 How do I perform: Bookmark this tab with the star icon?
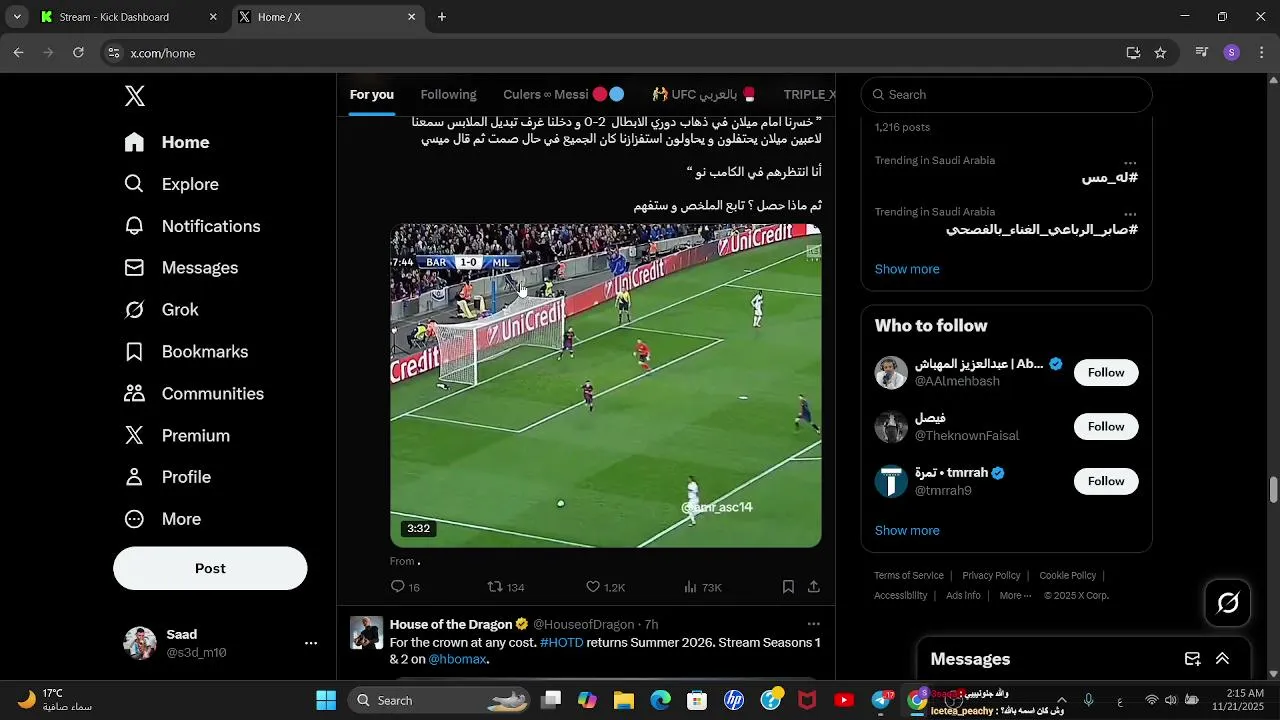point(1160,53)
